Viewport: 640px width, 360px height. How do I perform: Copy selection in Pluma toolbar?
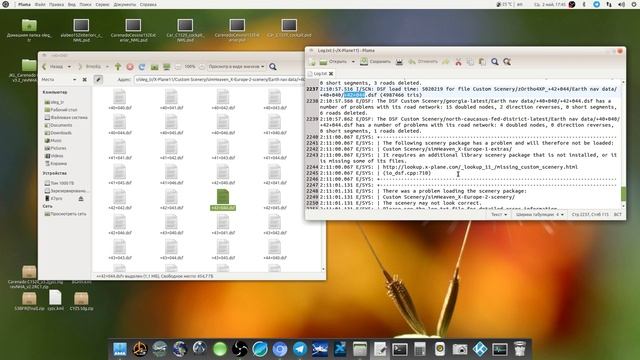coord(470,62)
